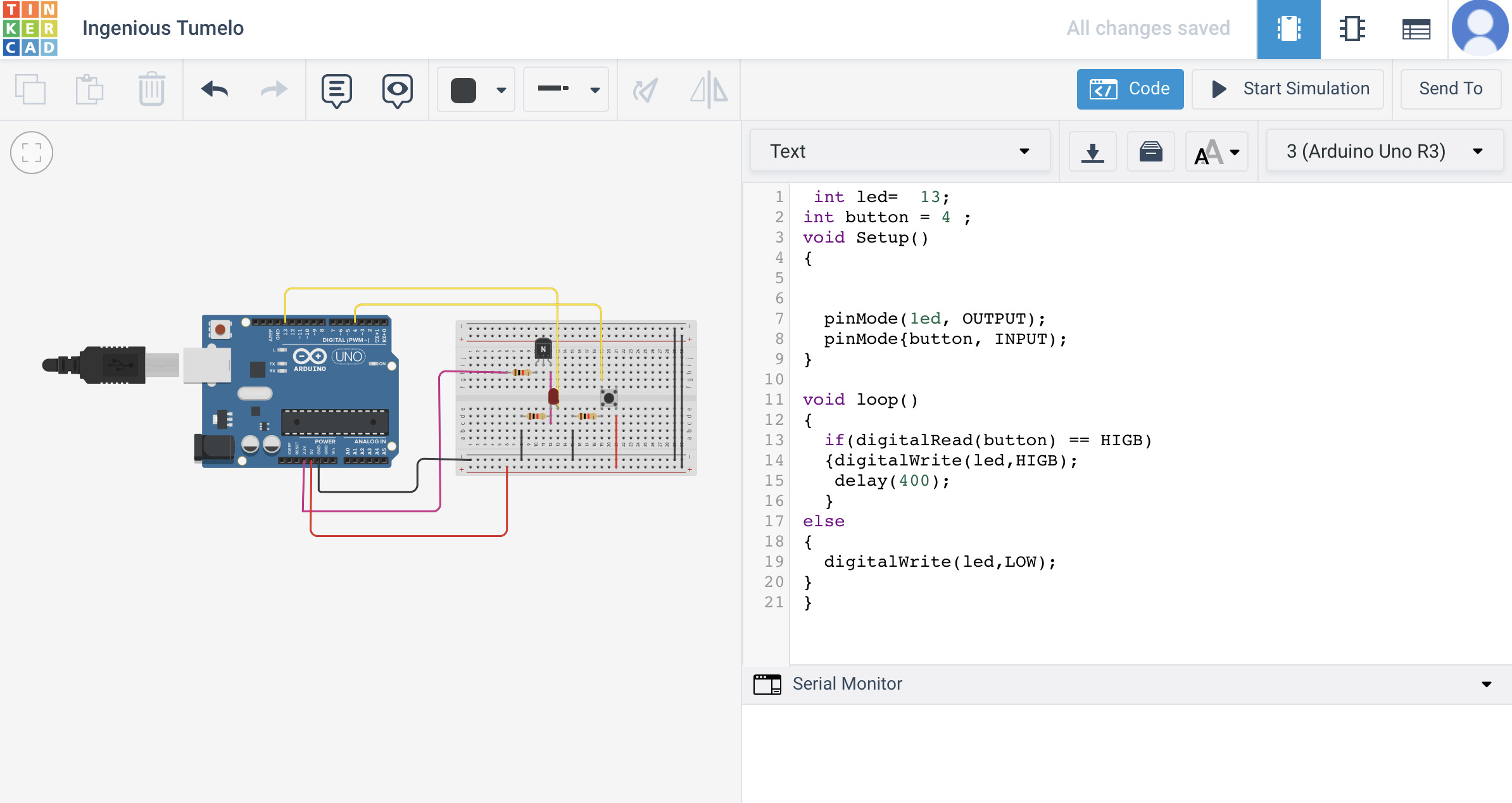Image resolution: width=1512 pixels, height=803 pixels.
Task: Click the Code button
Action: pyautogui.click(x=1130, y=89)
